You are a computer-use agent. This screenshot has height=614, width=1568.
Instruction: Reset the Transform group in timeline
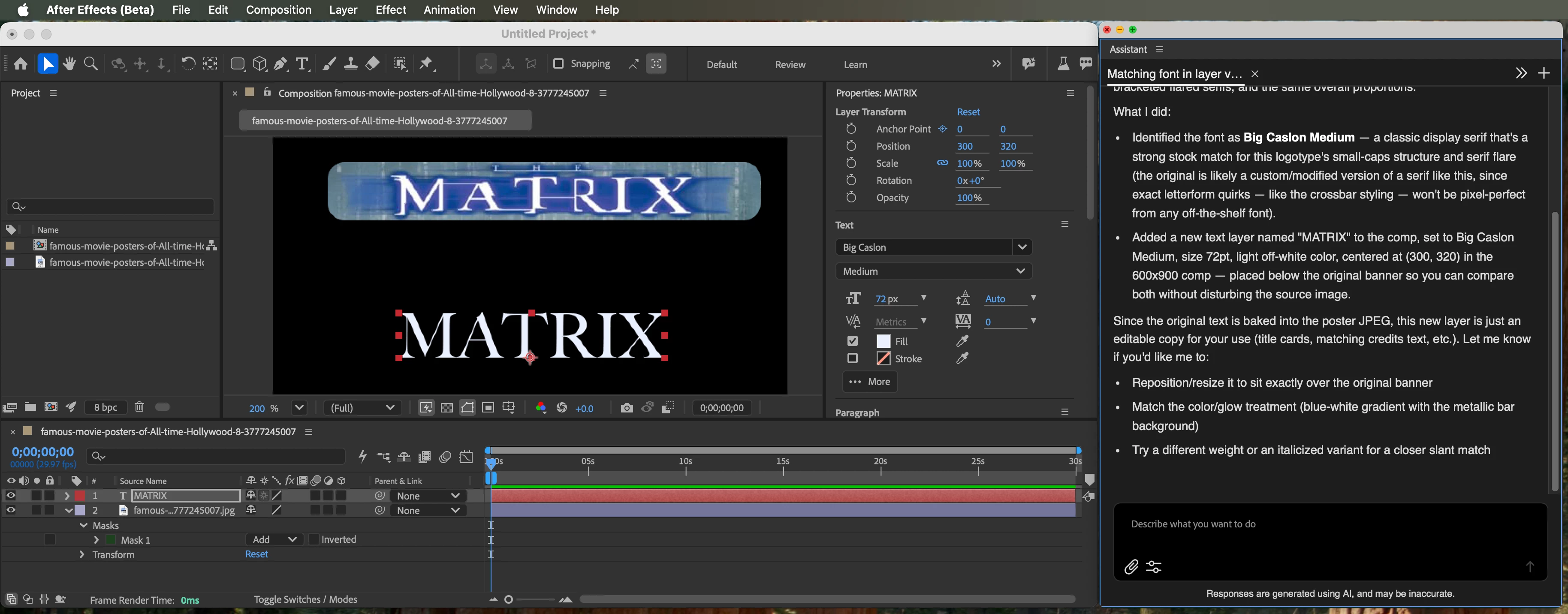pos(256,554)
